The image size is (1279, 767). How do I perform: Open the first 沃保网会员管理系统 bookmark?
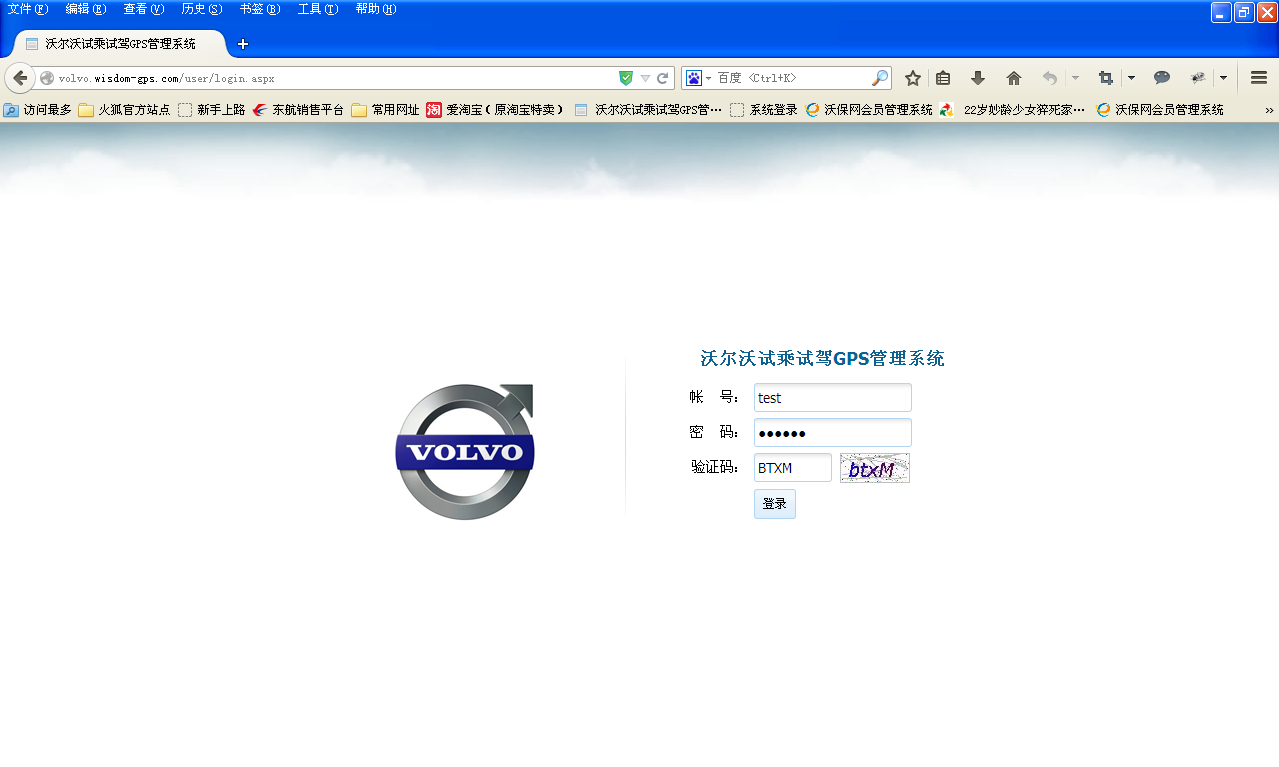coord(869,110)
